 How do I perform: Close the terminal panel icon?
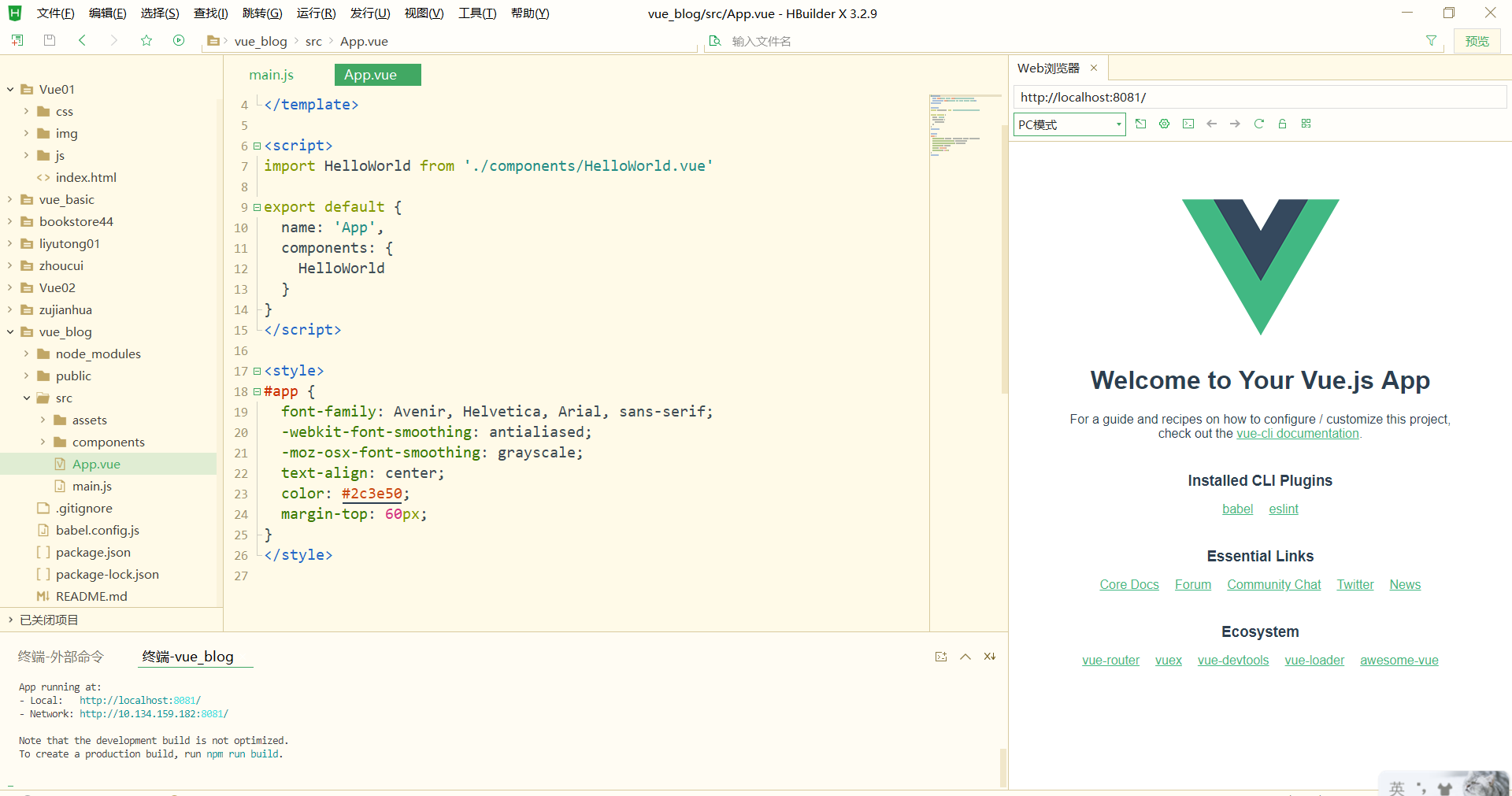(990, 657)
